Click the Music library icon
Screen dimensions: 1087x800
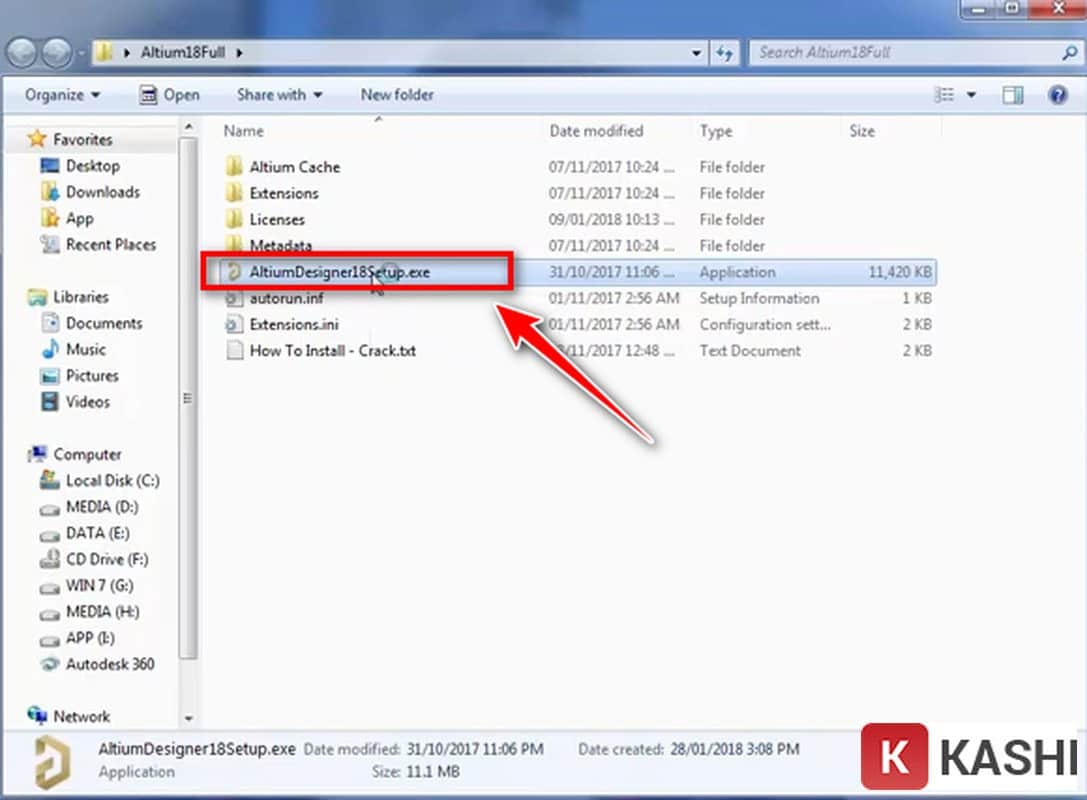[x=49, y=349]
